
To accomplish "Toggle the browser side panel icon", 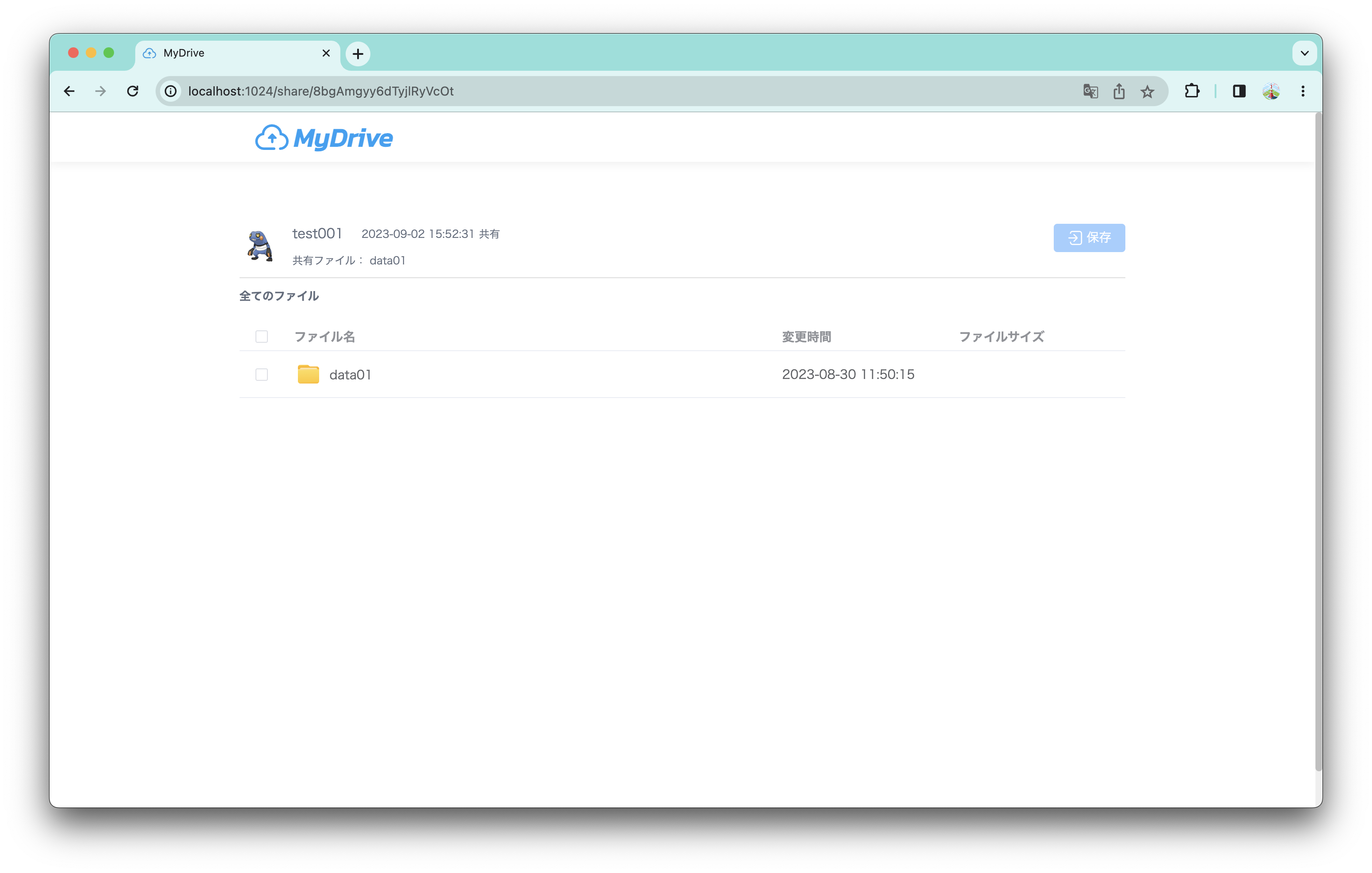I will coord(1239,91).
